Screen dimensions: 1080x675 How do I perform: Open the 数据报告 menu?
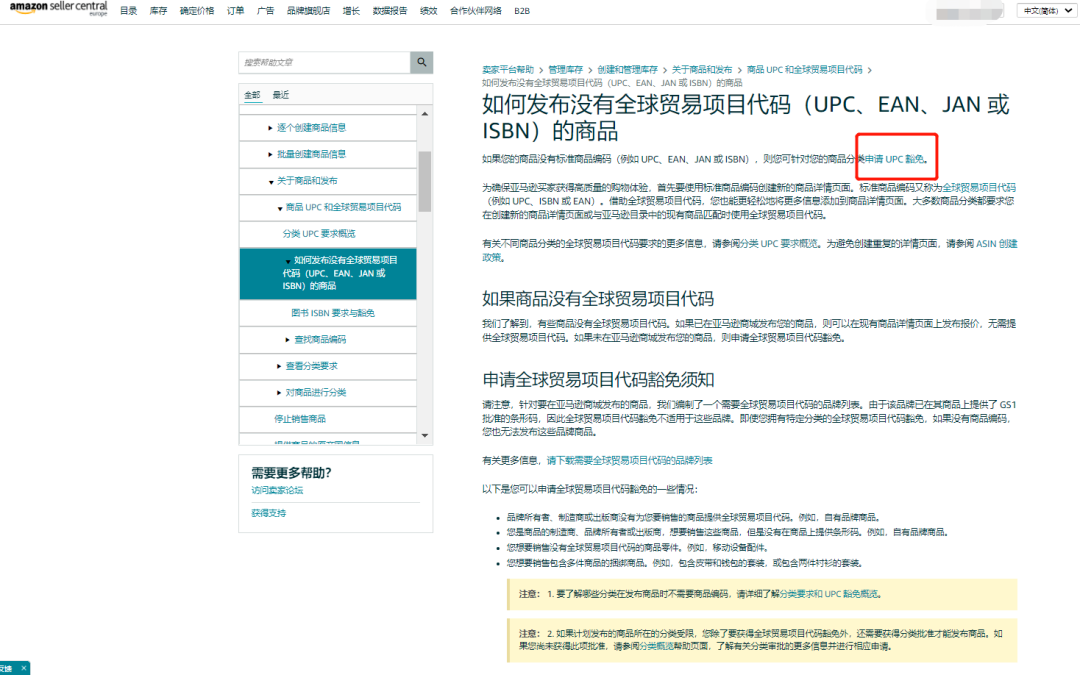click(x=390, y=11)
